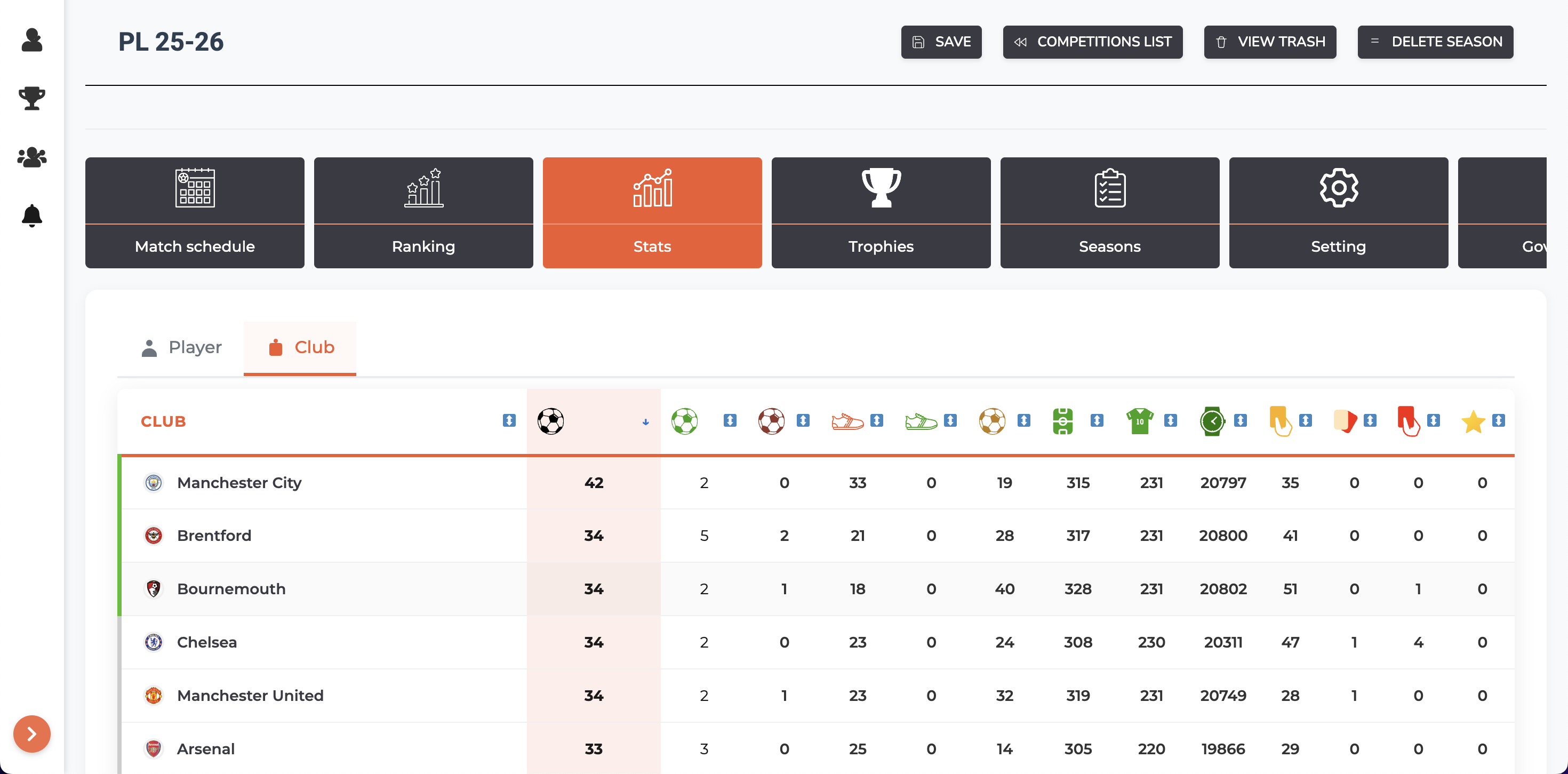Viewport: 1568px width, 774px height.
Task: Toggle sort on the CLUB column
Action: click(x=509, y=421)
